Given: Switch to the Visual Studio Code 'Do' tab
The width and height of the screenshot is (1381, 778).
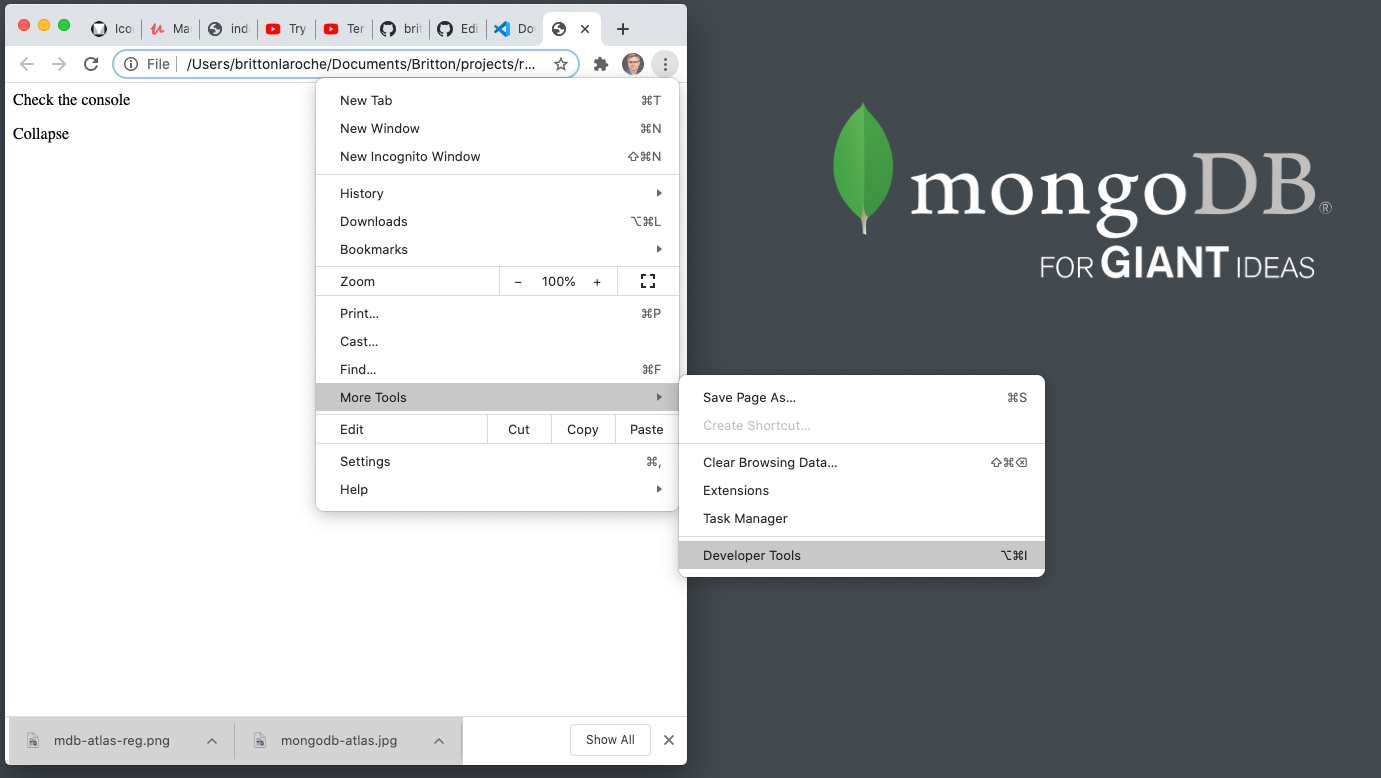Looking at the screenshot, I should (515, 29).
